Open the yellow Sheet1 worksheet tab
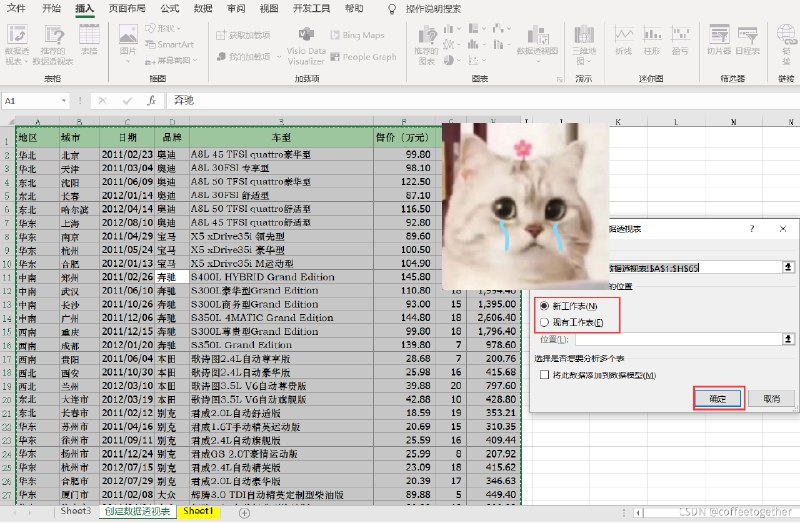The height and width of the screenshot is (523, 800). click(x=198, y=511)
